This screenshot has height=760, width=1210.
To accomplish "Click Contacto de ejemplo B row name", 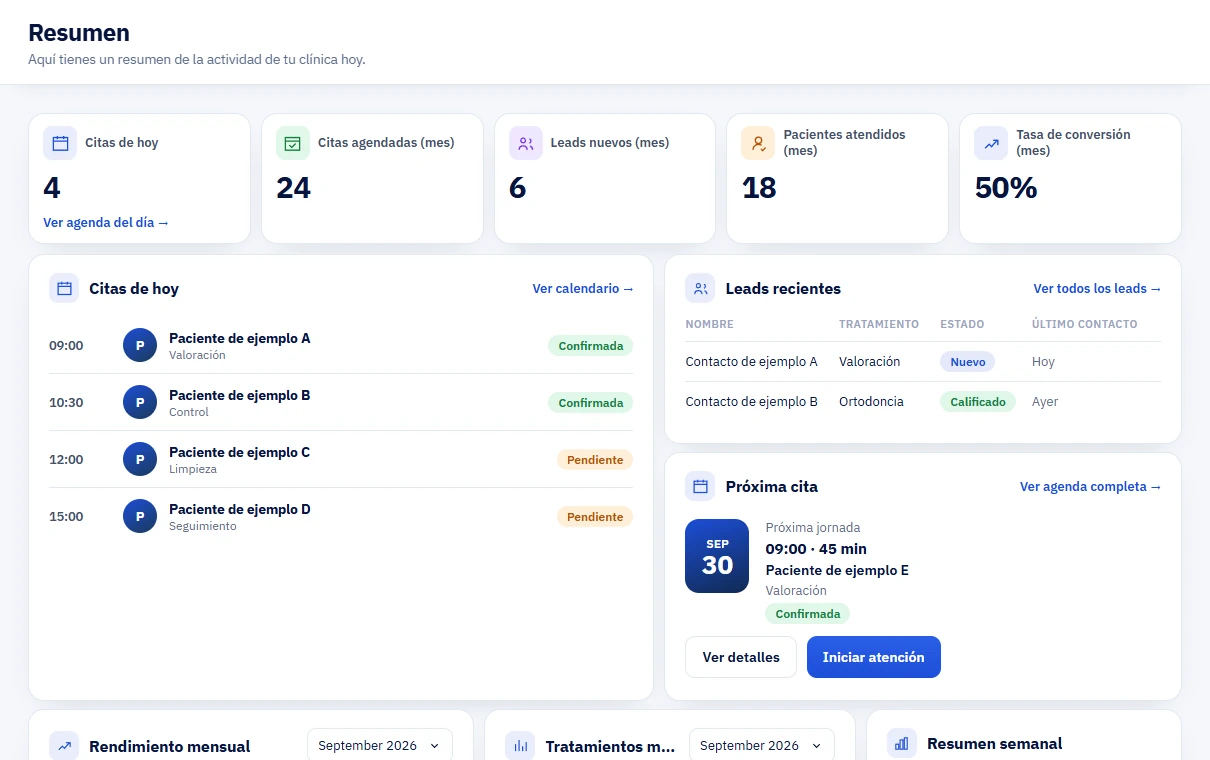I will pos(751,402).
